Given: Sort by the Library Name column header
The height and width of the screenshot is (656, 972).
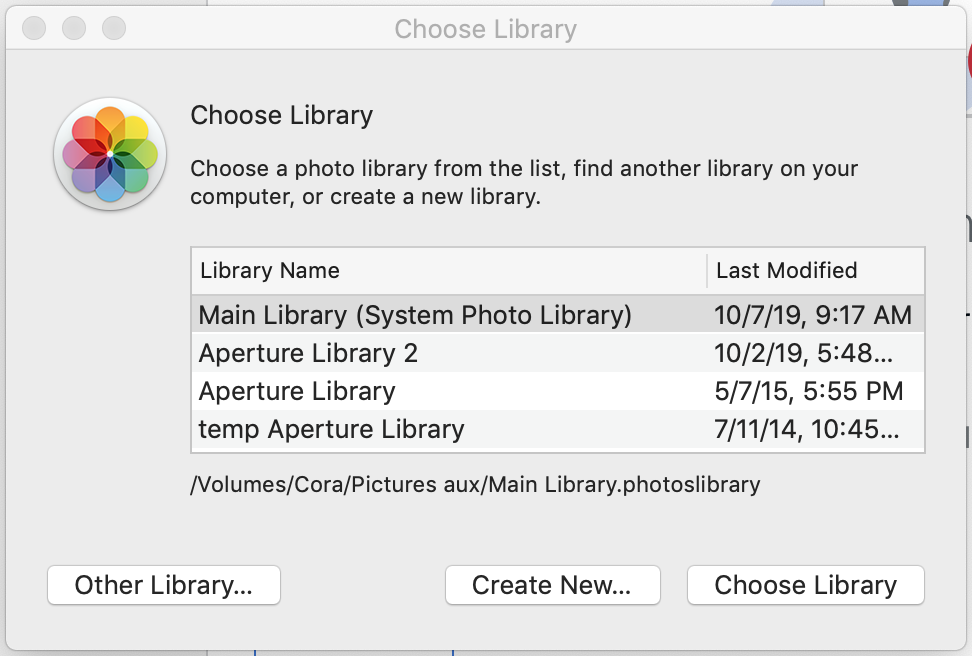Looking at the screenshot, I should [270, 271].
